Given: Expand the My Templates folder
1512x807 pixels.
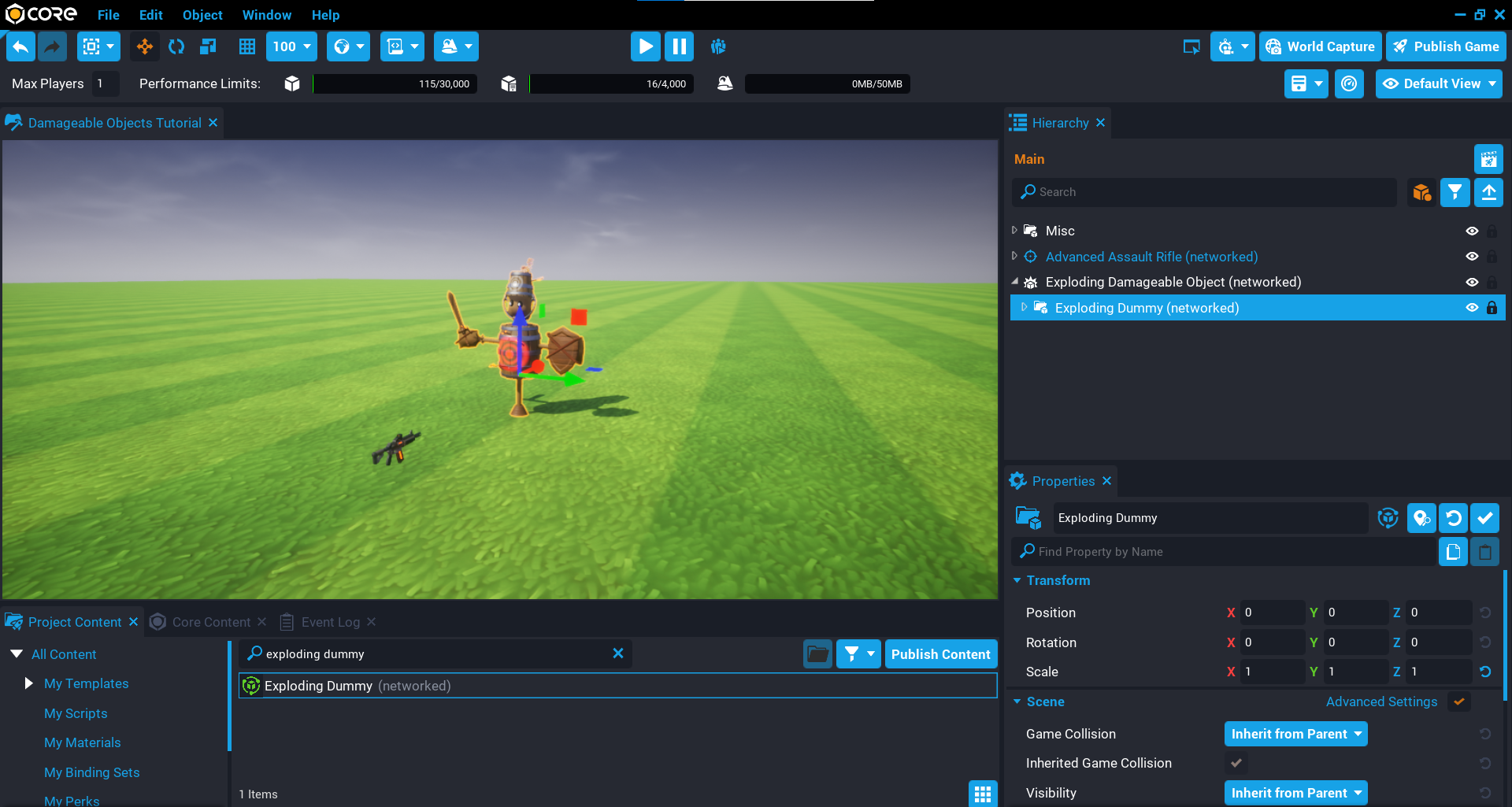Looking at the screenshot, I should 29,683.
